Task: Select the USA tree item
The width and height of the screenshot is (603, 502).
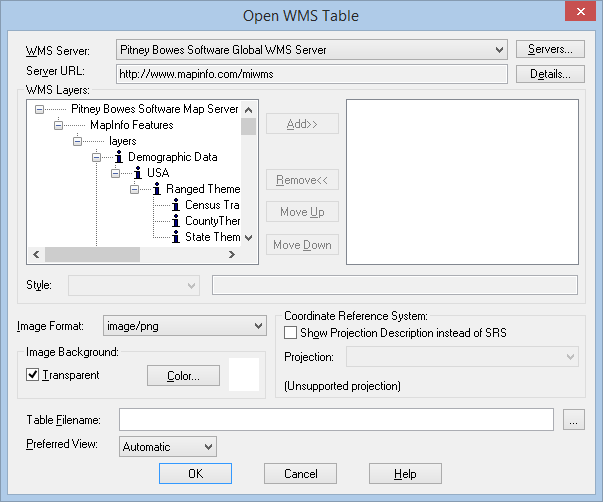Action: tap(158, 173)
